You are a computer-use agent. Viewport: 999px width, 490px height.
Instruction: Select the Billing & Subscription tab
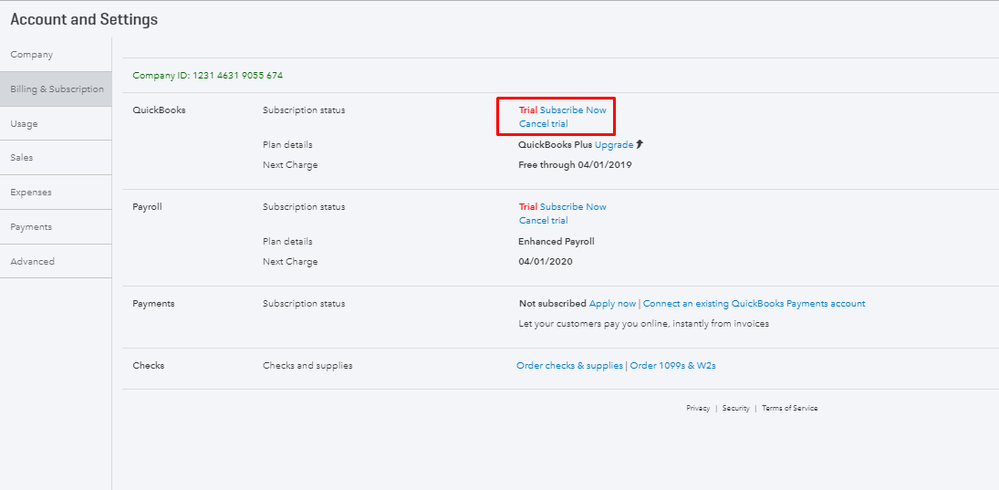tap(56, 89)
